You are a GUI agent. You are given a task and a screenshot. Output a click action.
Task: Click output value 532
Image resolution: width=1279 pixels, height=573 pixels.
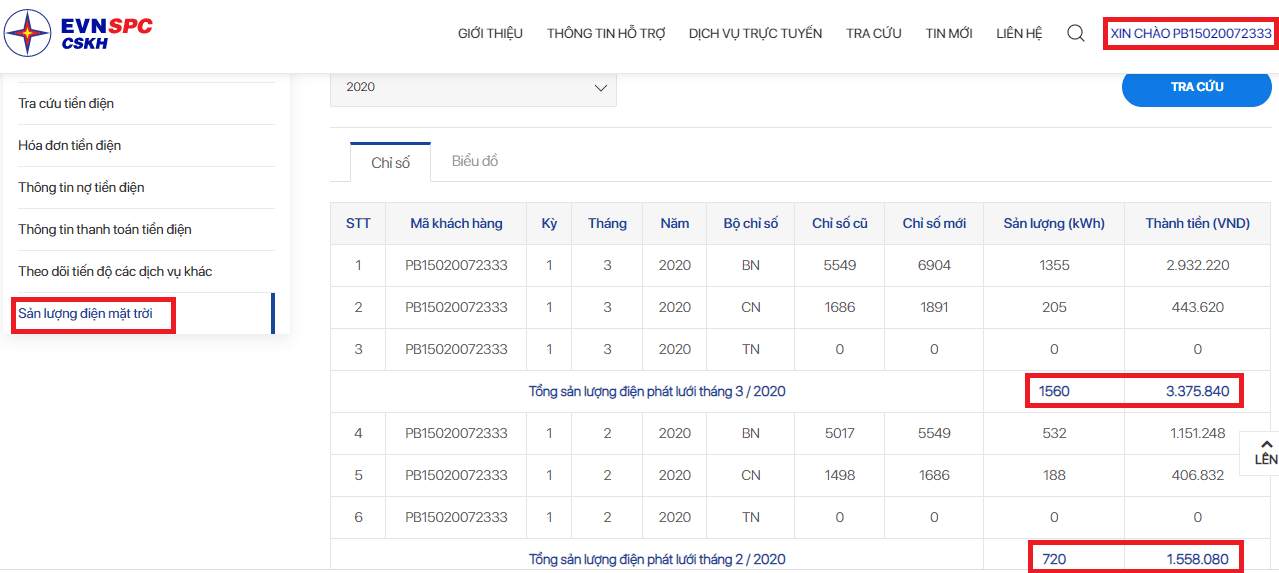[x=1054, y=433]
